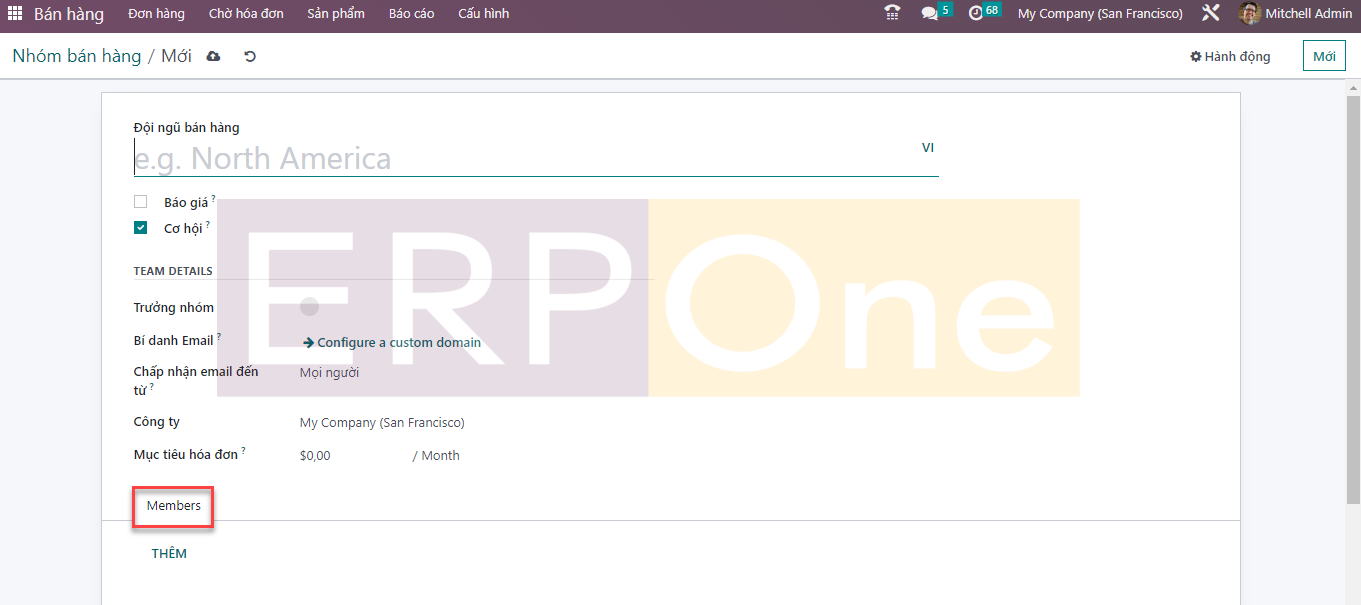
Task: Click the Nhóm bán hàng breadcrumb
Action: click(77, 57)
